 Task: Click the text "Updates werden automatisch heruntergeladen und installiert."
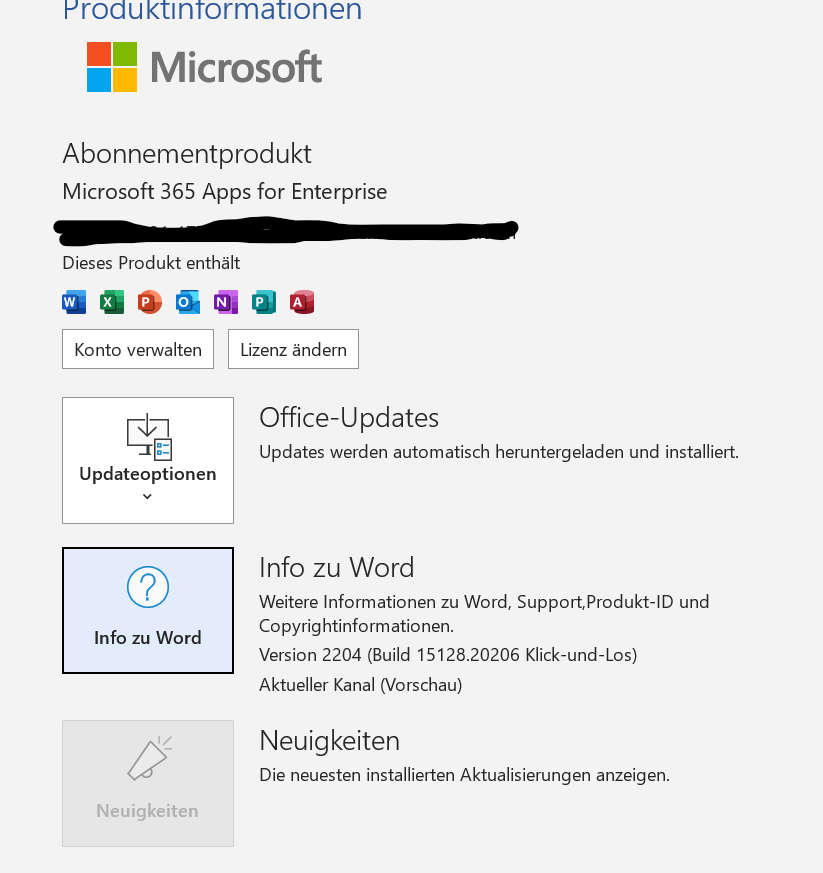(x=499, y=452)
